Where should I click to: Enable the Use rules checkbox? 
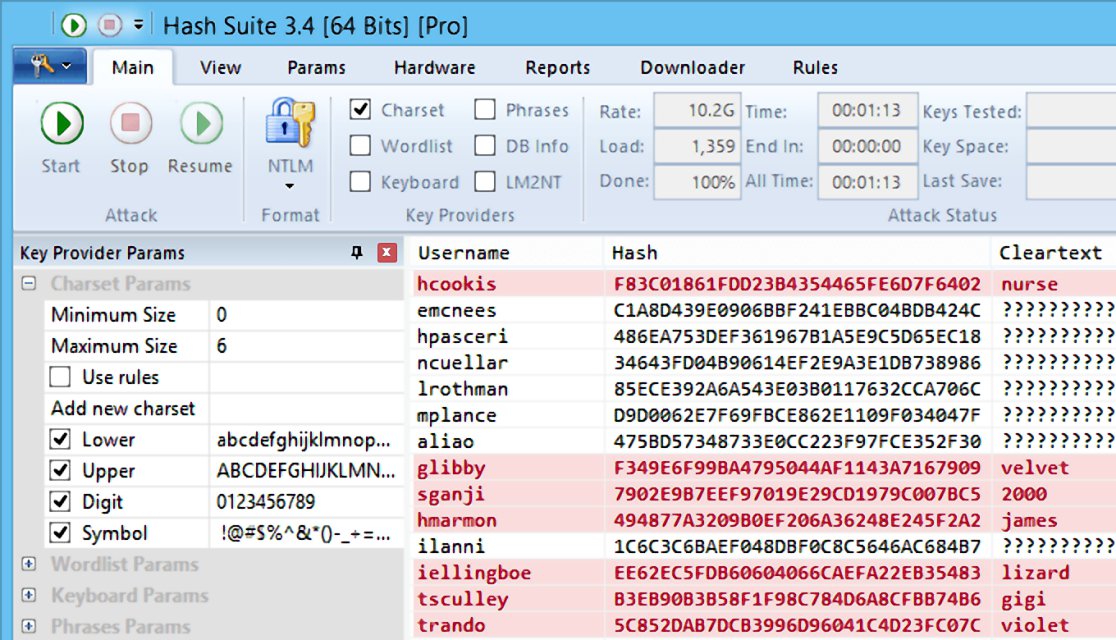coord(61,377)
